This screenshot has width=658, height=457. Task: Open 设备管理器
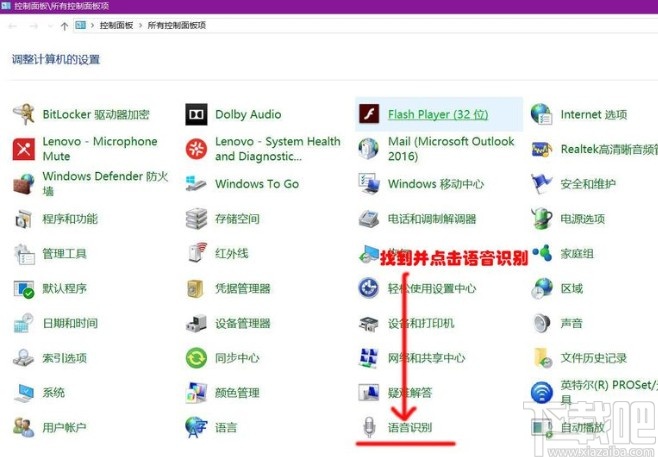click(x=242, y=323)
